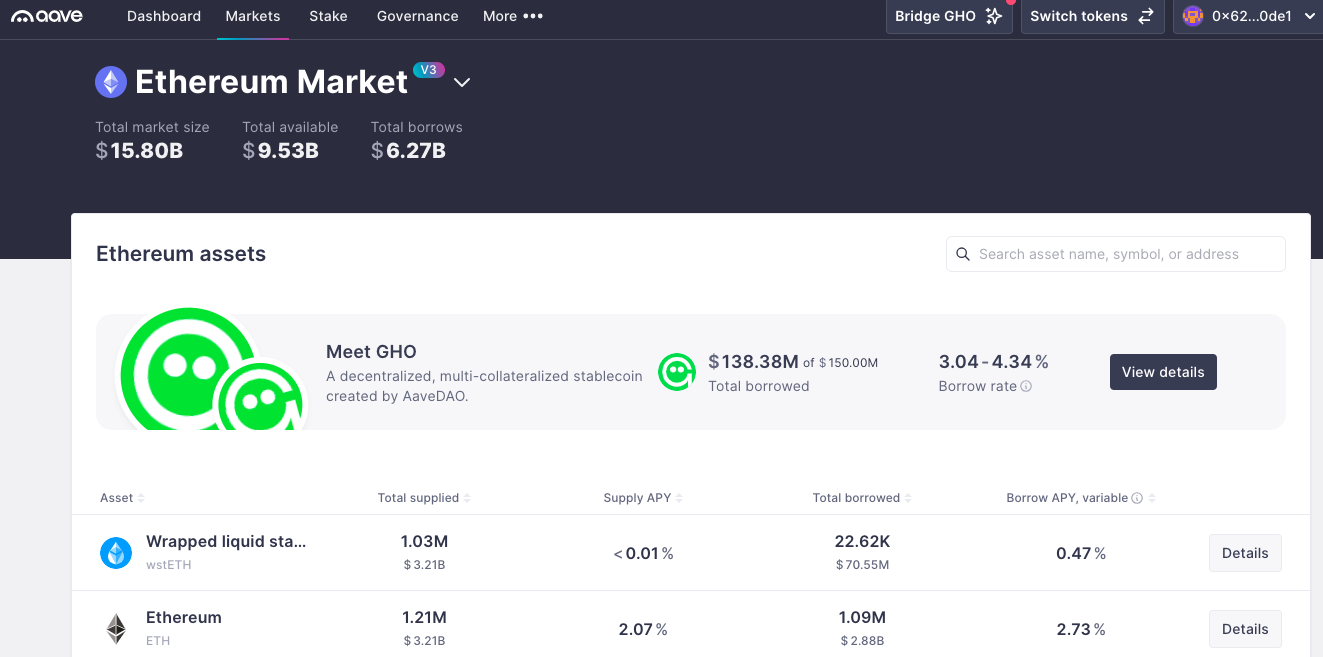The width and height of the screenshot is (1323, 657).
Task: Click the small GHO token icon near Total borrowed
Action: click(677, 372)
